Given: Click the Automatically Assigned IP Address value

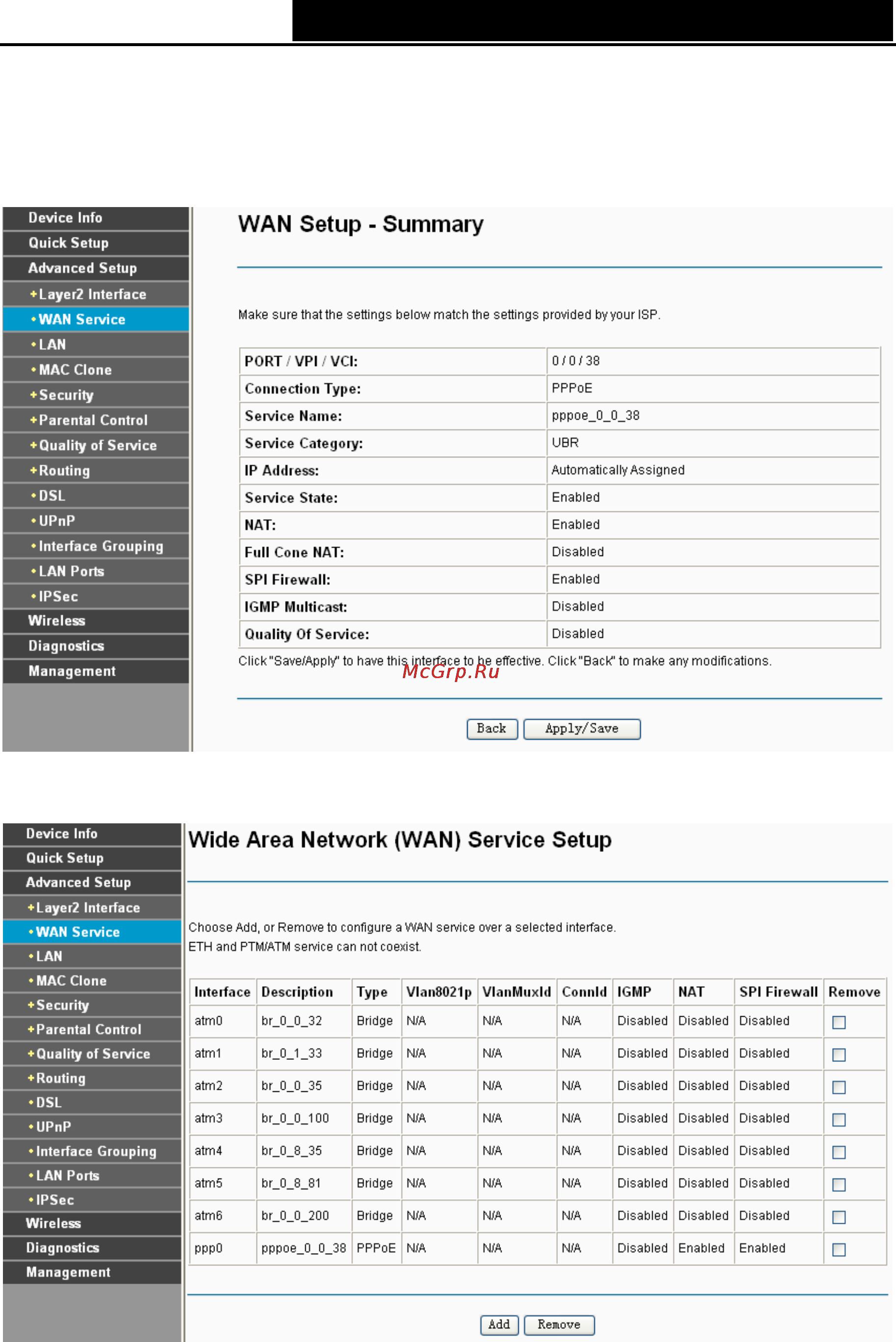Looking at the screenshot, I should coord(618,470).
